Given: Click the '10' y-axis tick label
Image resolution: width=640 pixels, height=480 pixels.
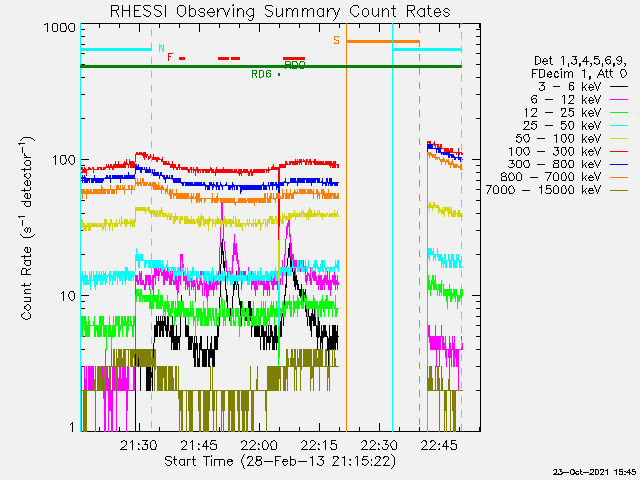Looking at the screenshot, I should point(68,296).
